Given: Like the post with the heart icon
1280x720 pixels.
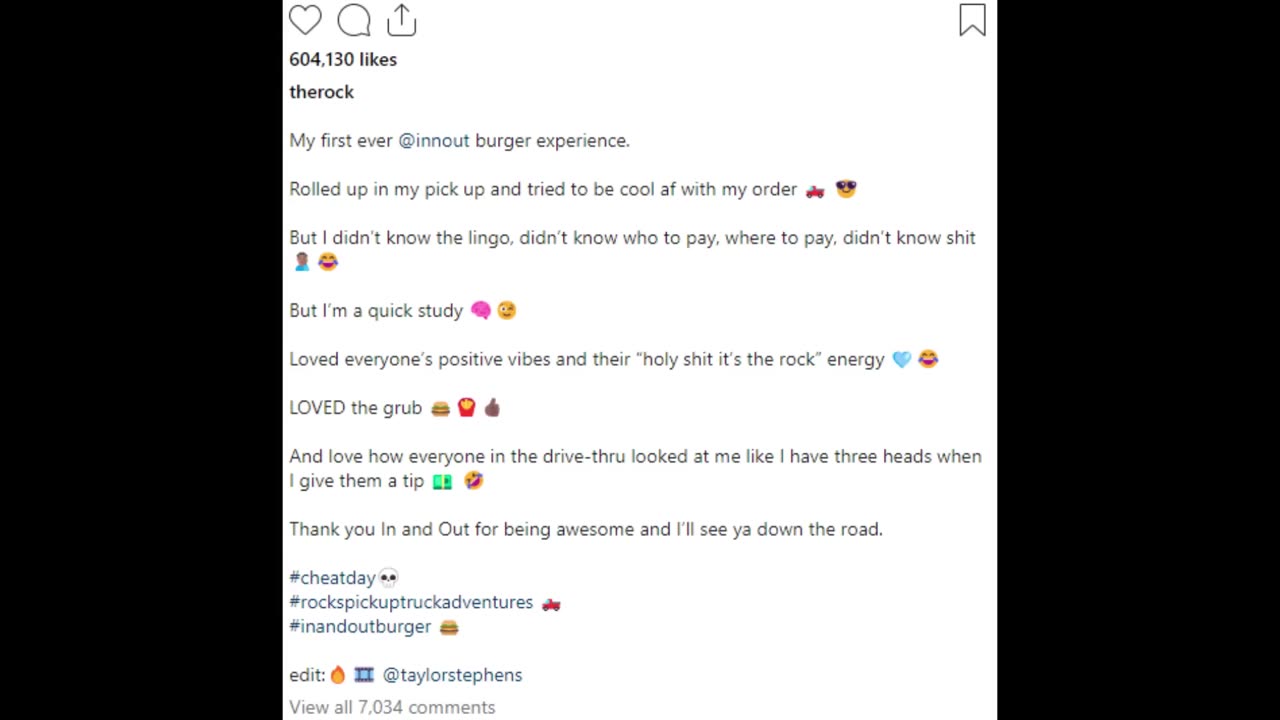Looking at the screenshot, I should click(x=305, y=20).
